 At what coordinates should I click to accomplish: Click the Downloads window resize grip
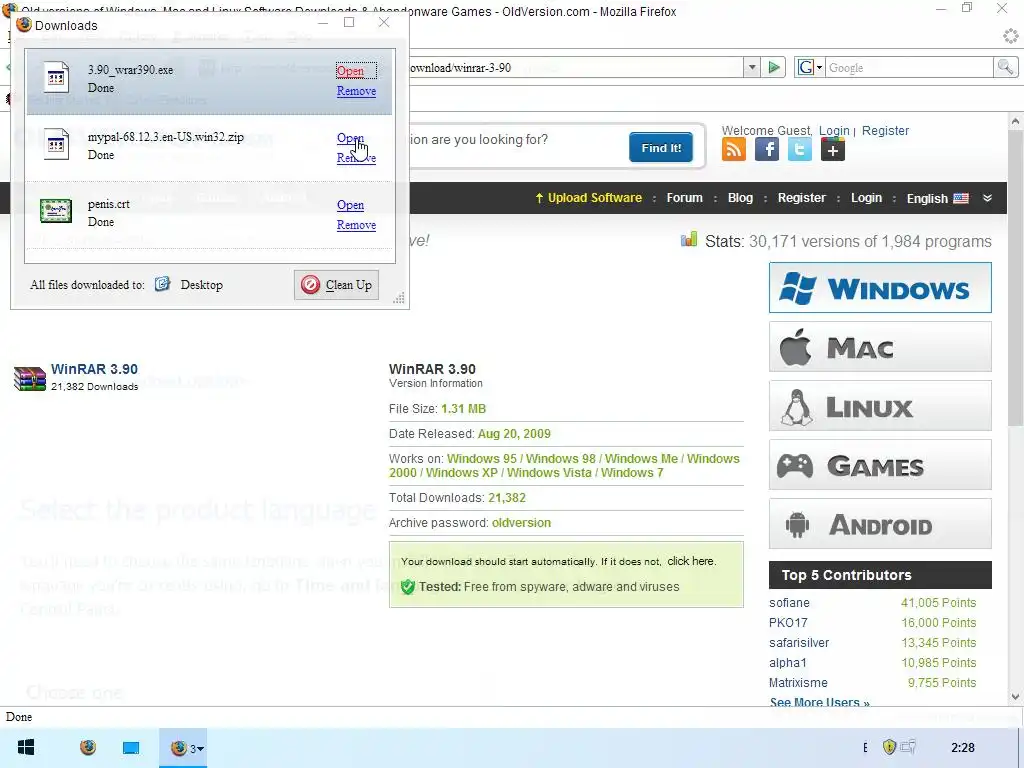pyautogui.click(x=399, y=298)
